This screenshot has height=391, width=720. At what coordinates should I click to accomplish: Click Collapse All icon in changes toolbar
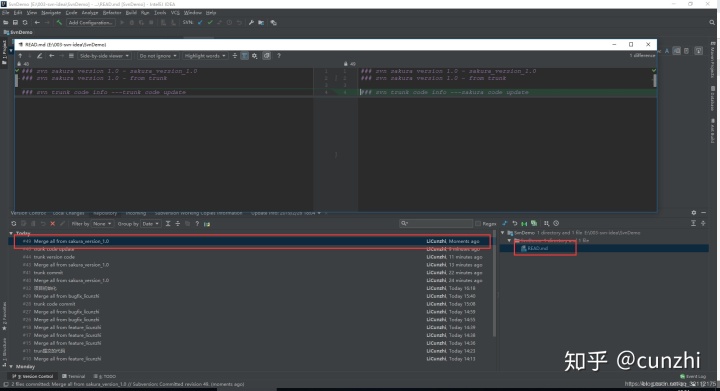coord(178,223)
